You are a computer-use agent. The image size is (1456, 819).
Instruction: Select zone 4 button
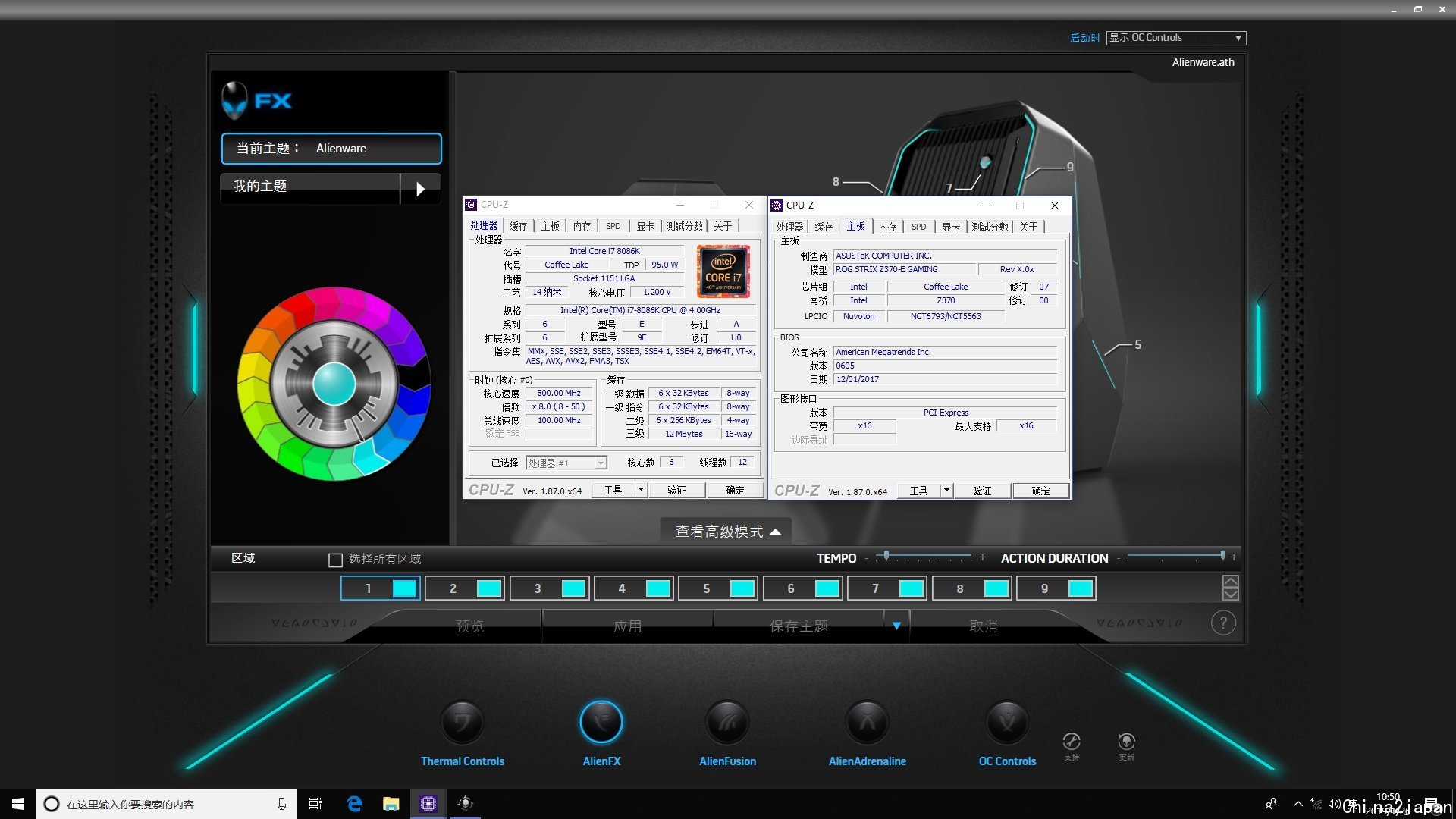click(634, 588)
